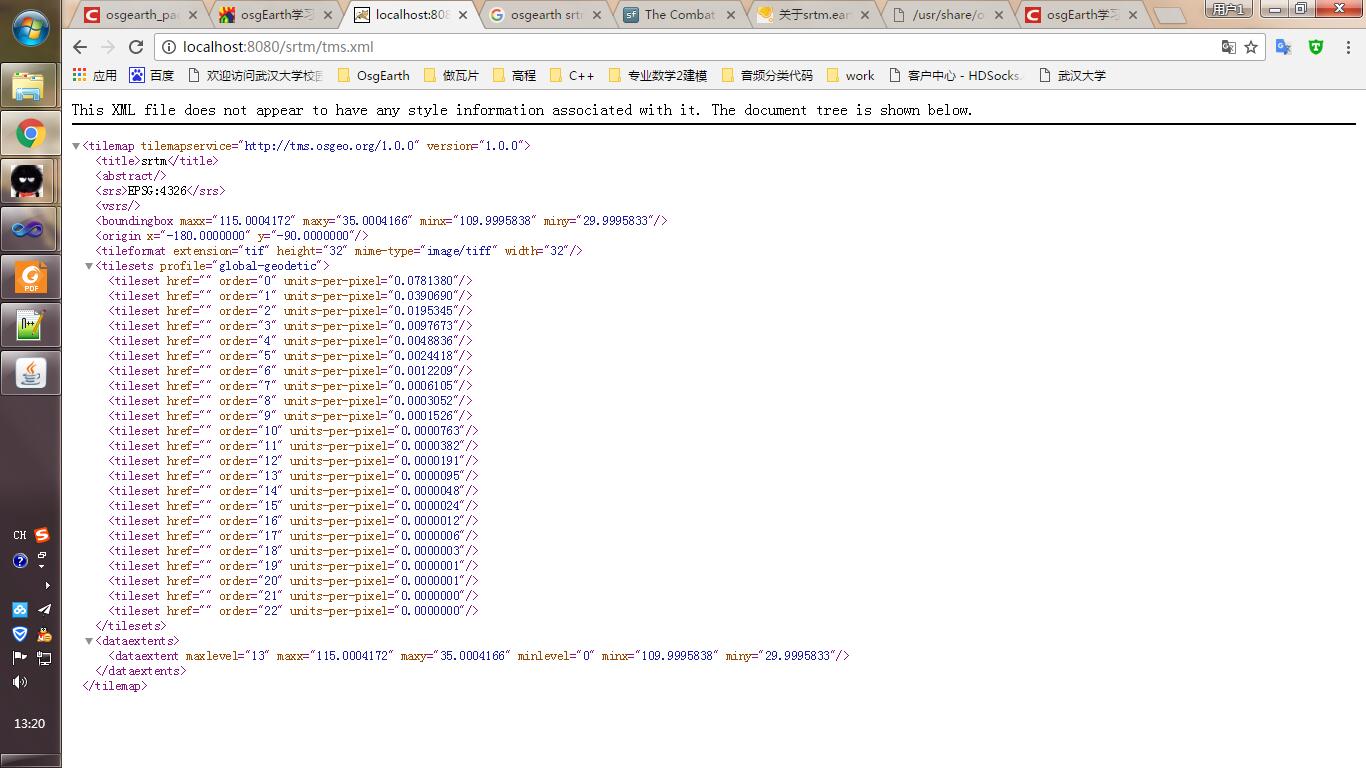1366x768 pixels.
Task: Click the browser Back arrow
Action: tap(80, 47)
